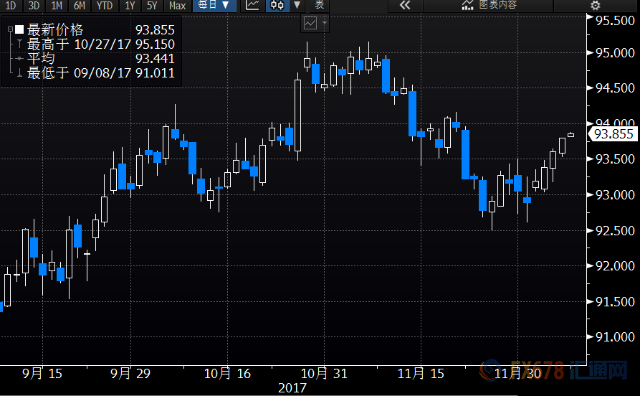The image size is (640, 396).
Task: Collapse the legend tree expander box
Action: (10, 29)
